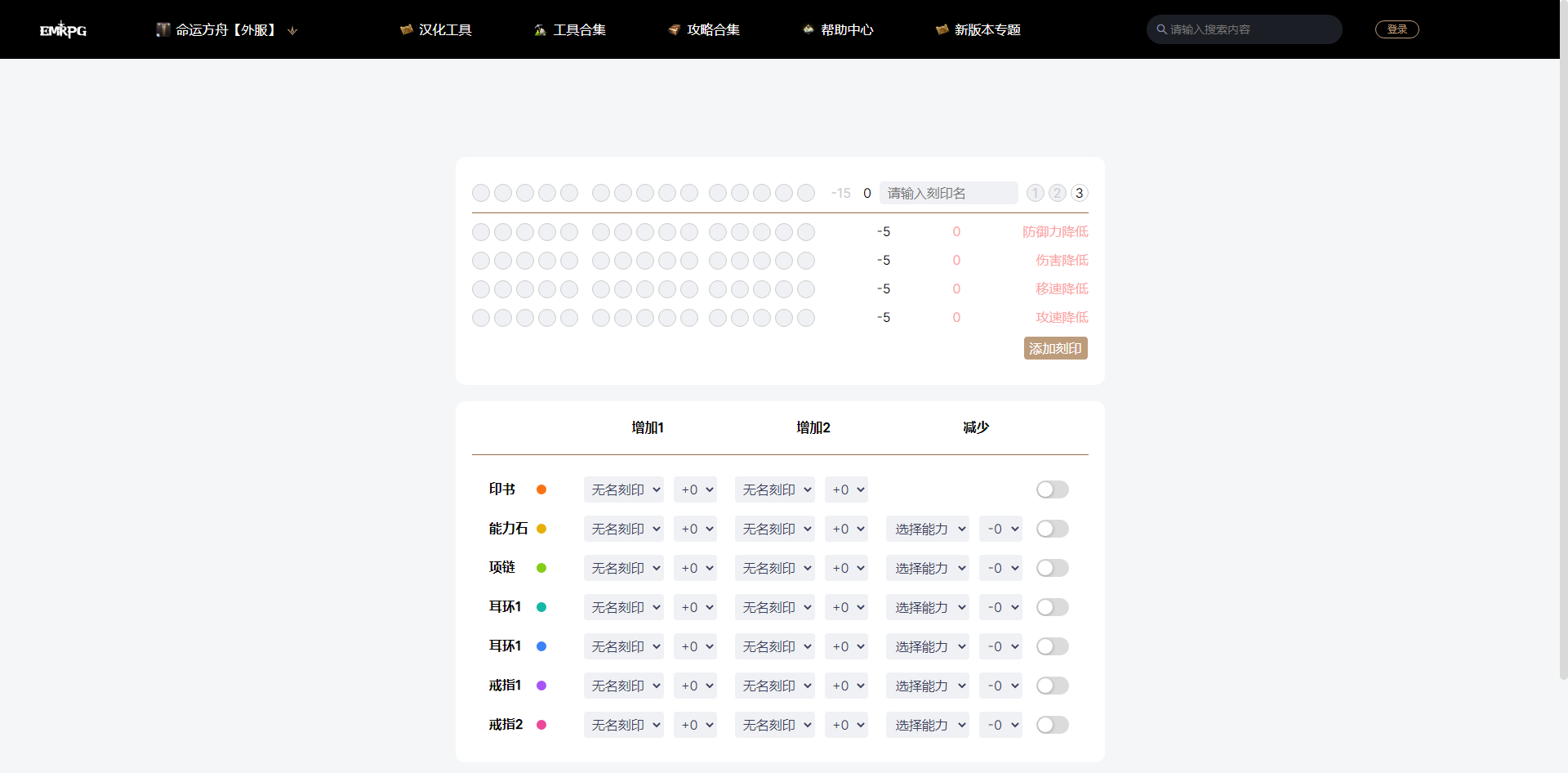
Task: Open 戒指2 增加2 +0 value dropdown
Action: click(x=846, y=725)
